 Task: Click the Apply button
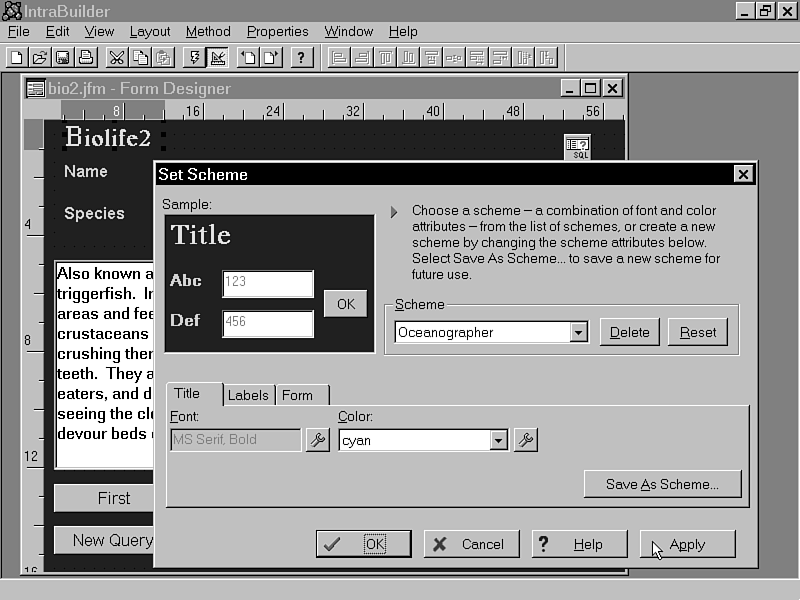pyautogui.click(x=687, y=544)
